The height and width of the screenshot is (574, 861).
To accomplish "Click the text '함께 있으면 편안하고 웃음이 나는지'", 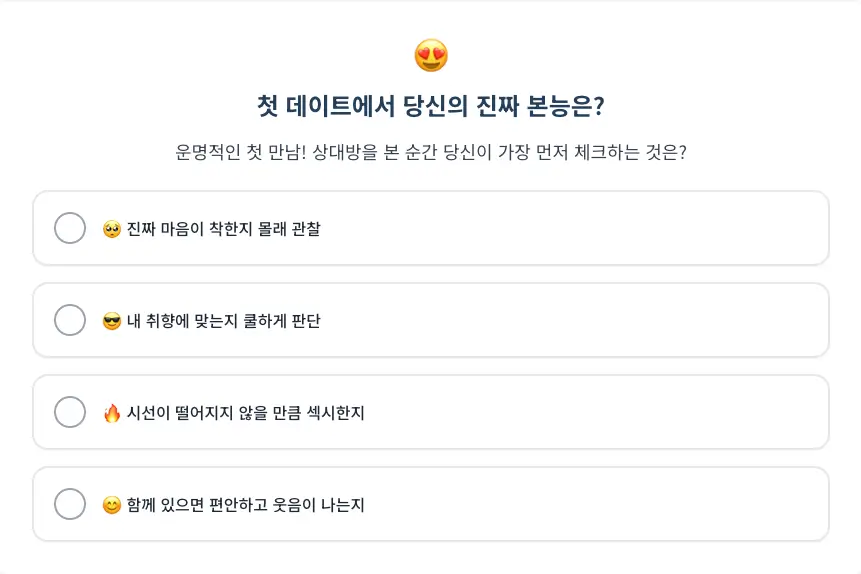I will 245,505.
